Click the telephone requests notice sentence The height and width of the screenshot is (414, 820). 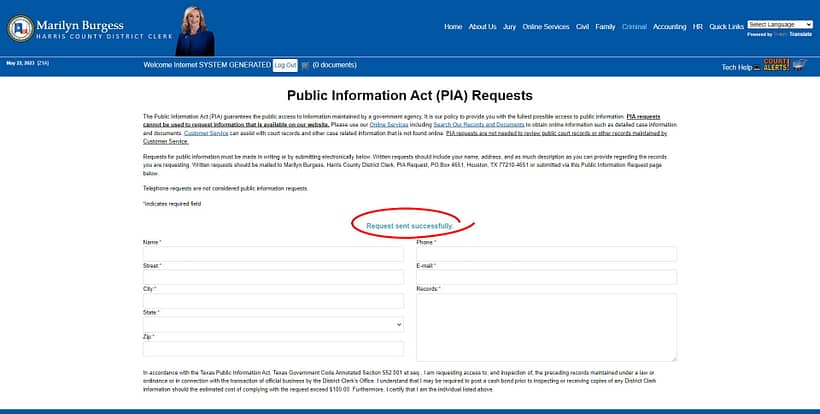[226, 188]
